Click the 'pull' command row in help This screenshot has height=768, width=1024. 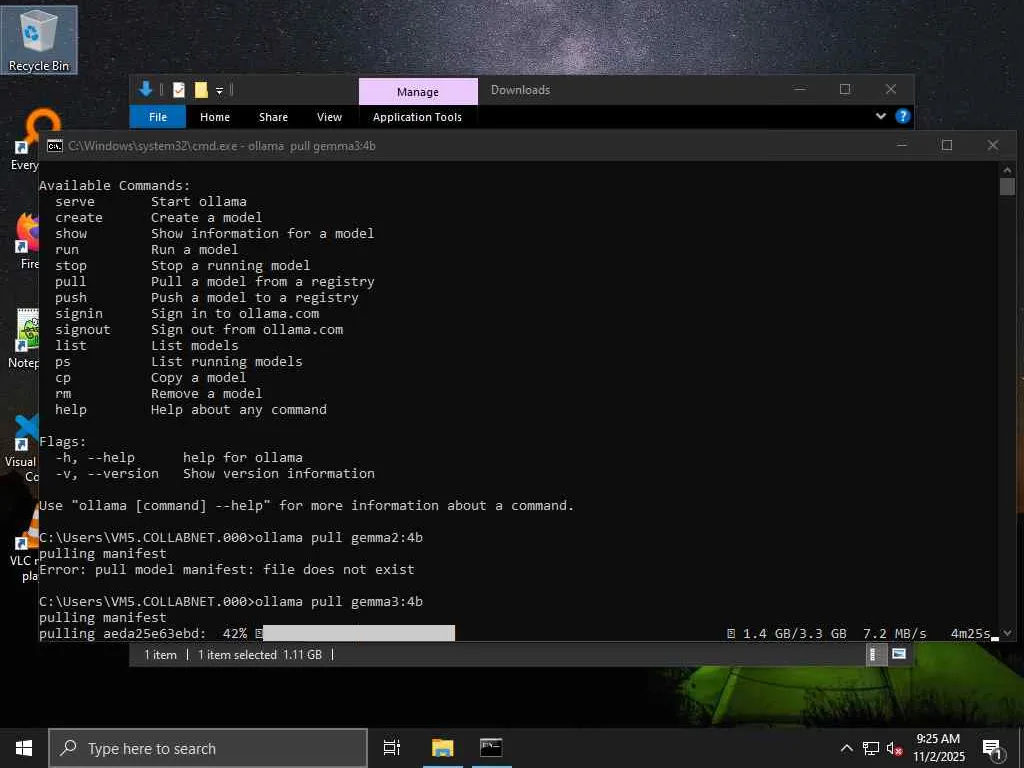click(x=215, y=281)
